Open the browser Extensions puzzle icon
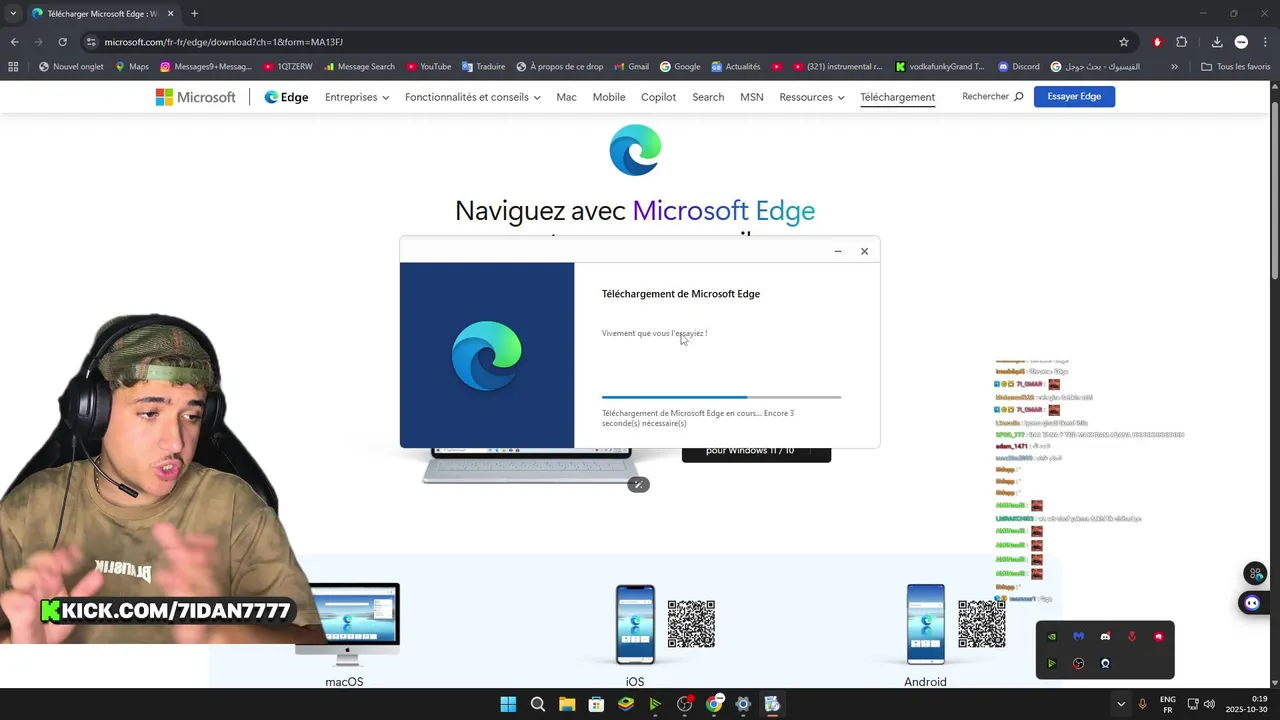The width and height of the screenshot is (1280, 720). coord(1181,42)
